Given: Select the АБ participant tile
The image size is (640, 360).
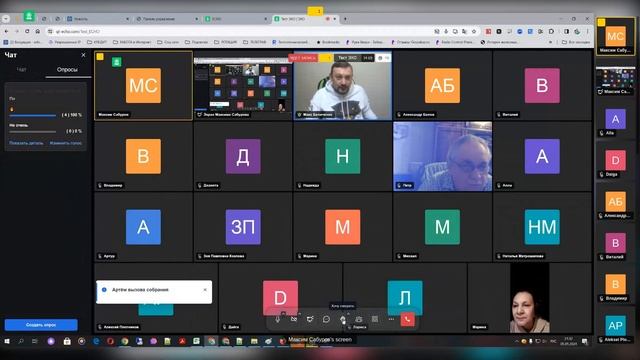Looking at the screenshot, I should pos(442,86).
